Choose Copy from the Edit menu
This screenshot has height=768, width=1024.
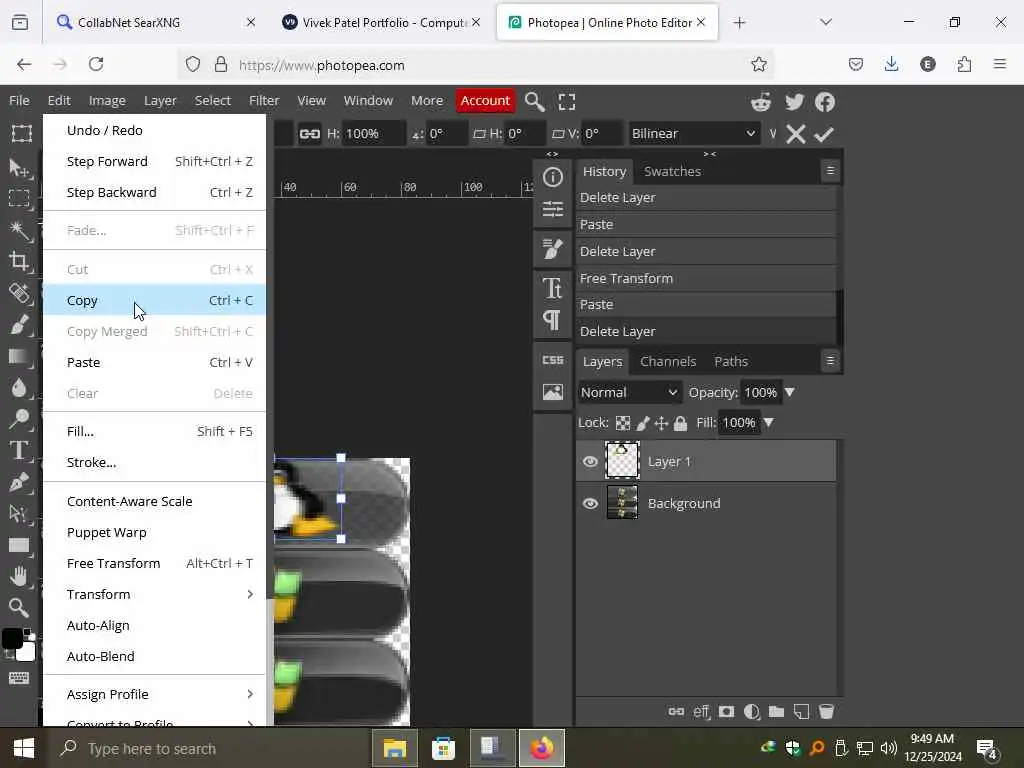coord(155,300)
